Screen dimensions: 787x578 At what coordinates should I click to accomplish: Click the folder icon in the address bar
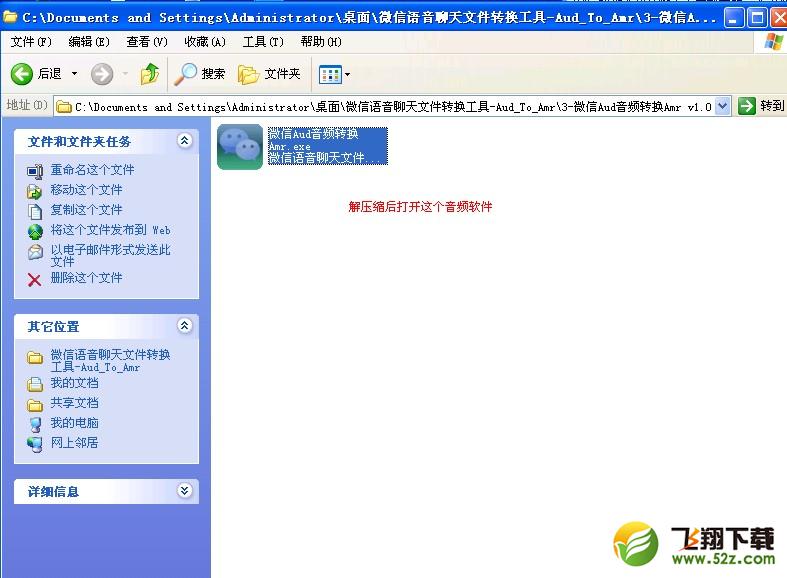point(64,107)
